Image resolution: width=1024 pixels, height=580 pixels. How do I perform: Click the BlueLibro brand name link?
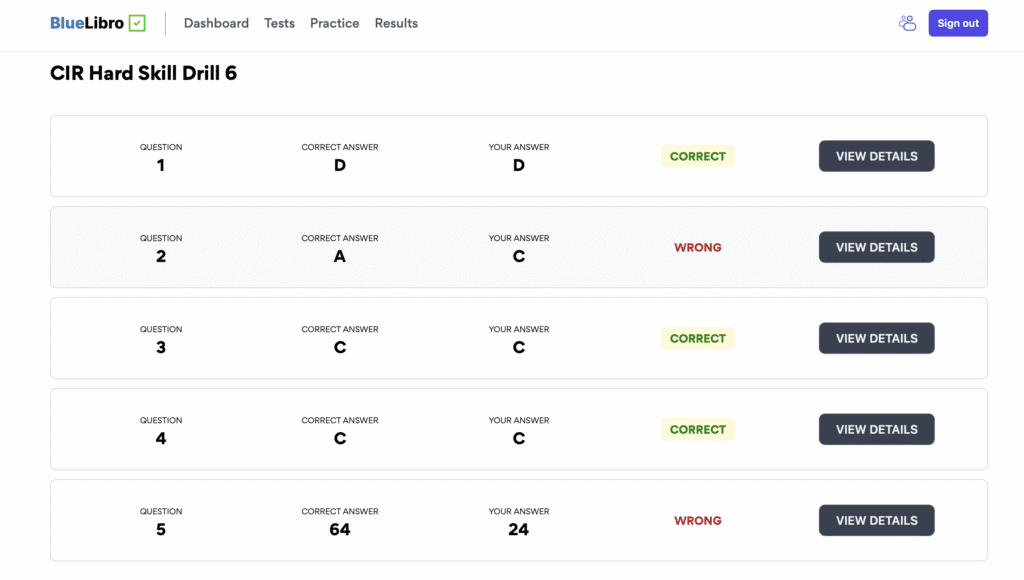[x=87, y=23]
